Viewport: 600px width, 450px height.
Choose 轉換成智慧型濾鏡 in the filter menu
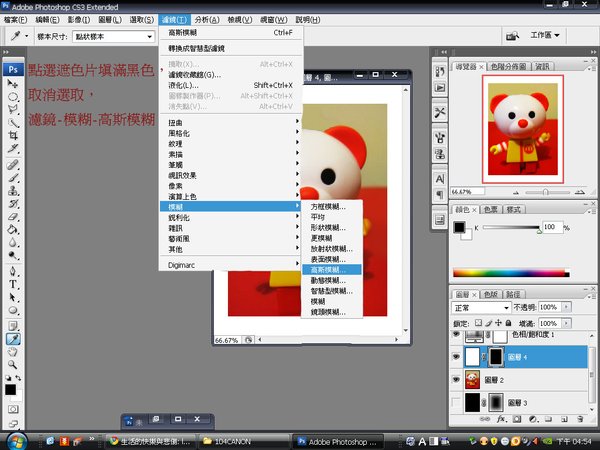tap(231, 48)
